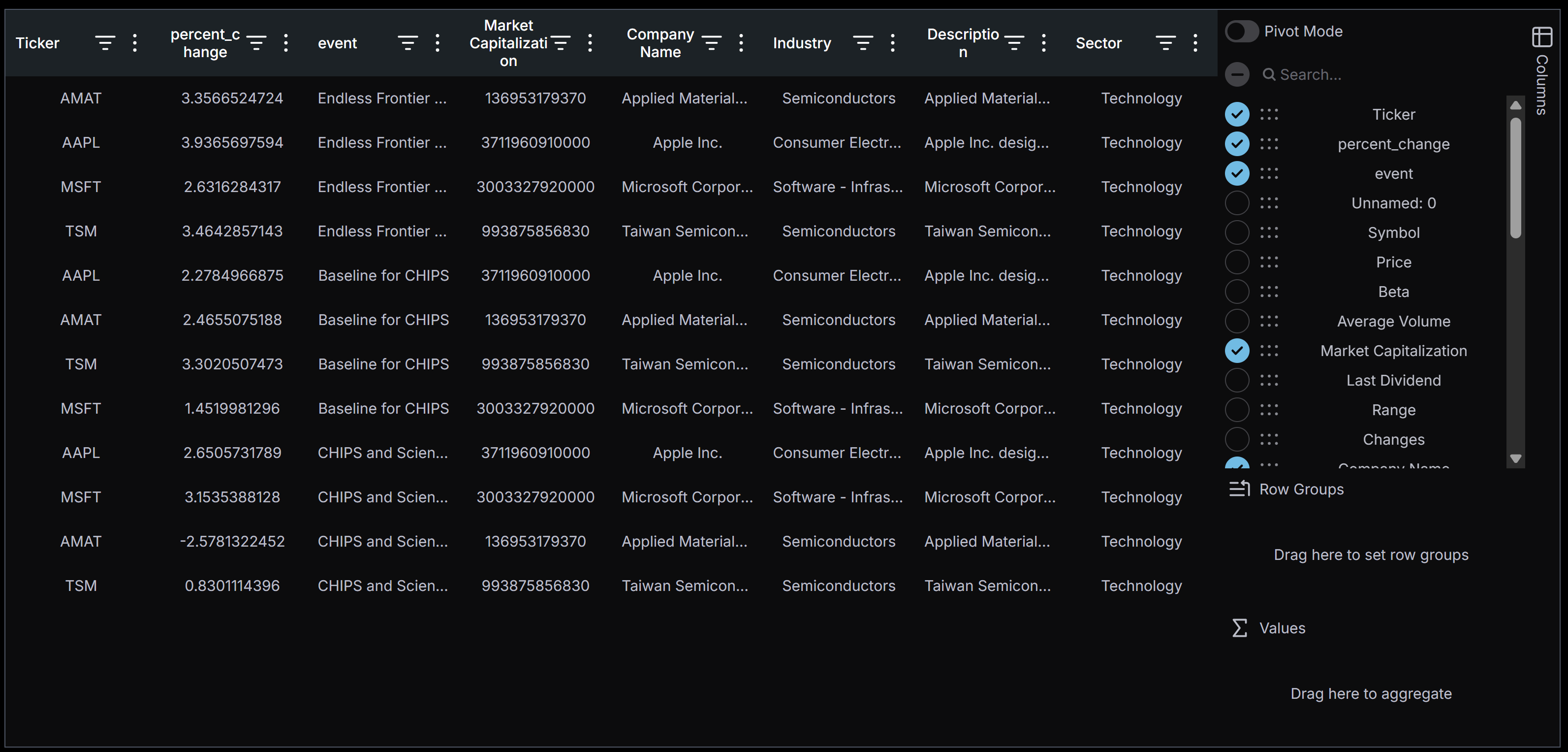The image size is (1568, 752).
Task: Open three-dot menu on Market Capitalization column
Action: (x=590, y=43)
